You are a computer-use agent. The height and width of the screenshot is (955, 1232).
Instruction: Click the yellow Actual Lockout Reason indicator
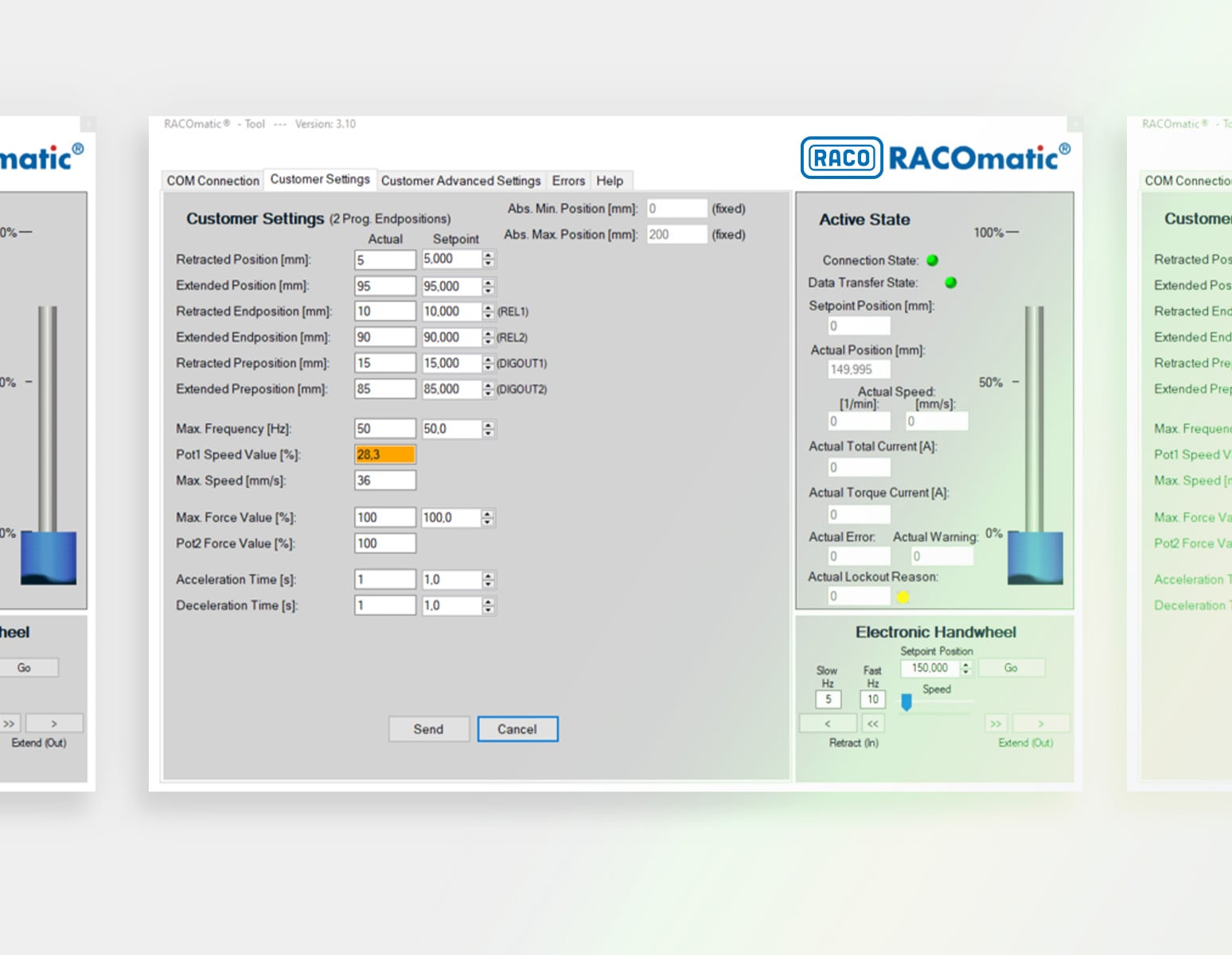903,597
